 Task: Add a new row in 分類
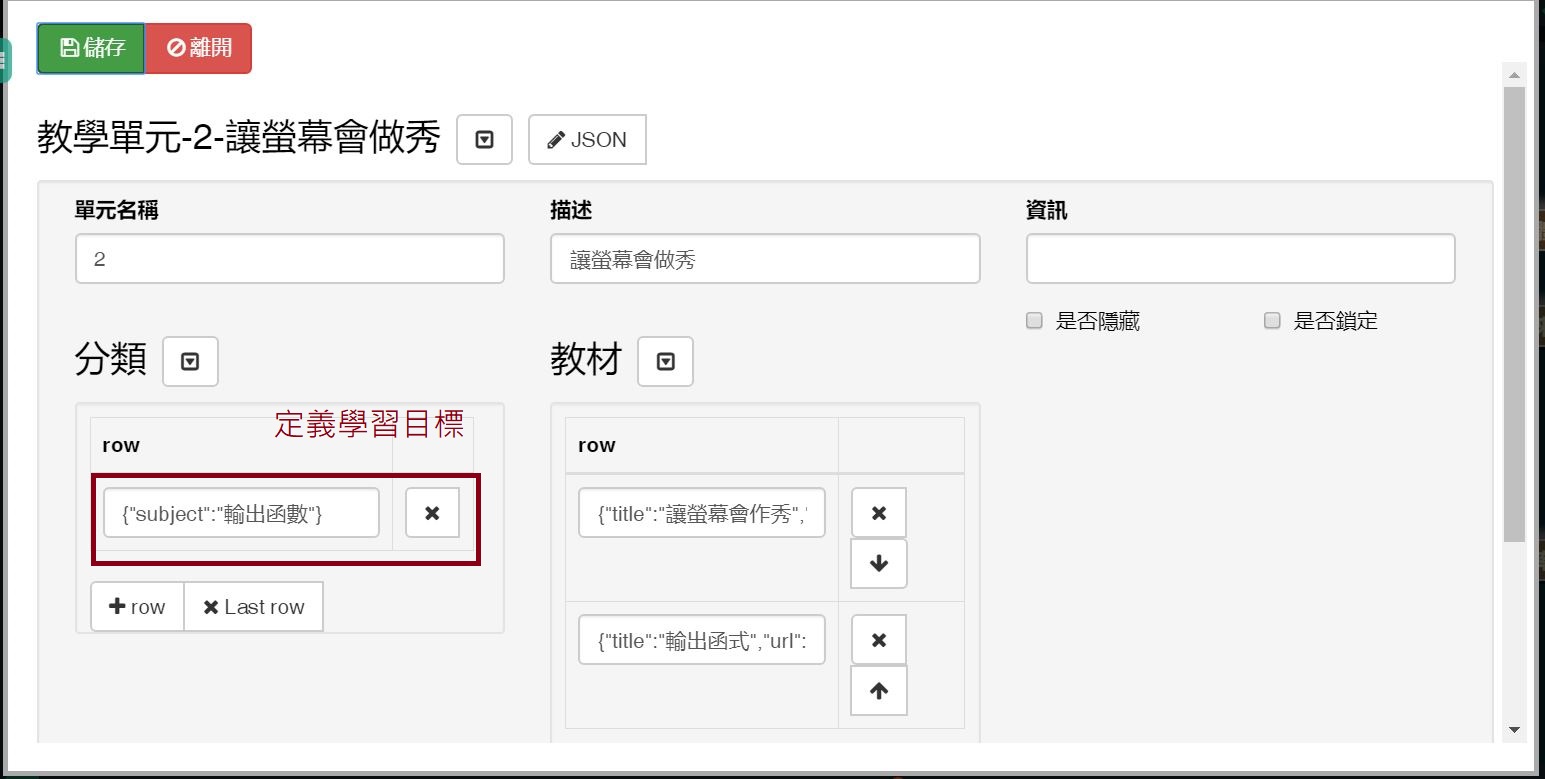pos(137,607)
